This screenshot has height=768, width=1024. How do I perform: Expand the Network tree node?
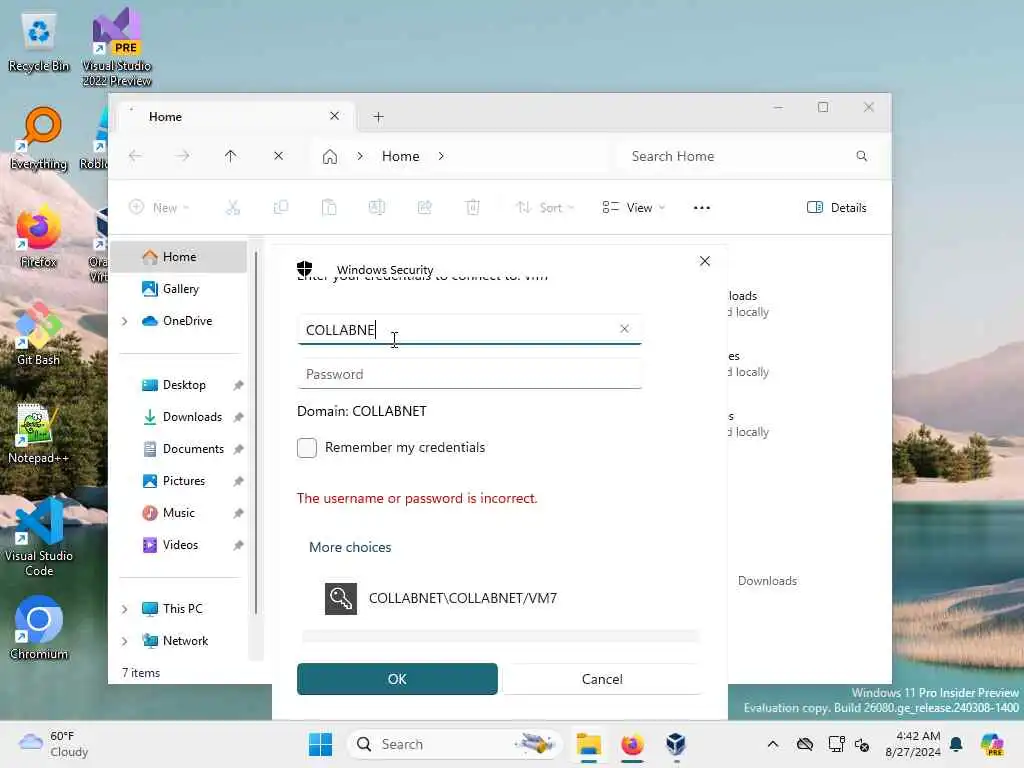click(125, 641)
